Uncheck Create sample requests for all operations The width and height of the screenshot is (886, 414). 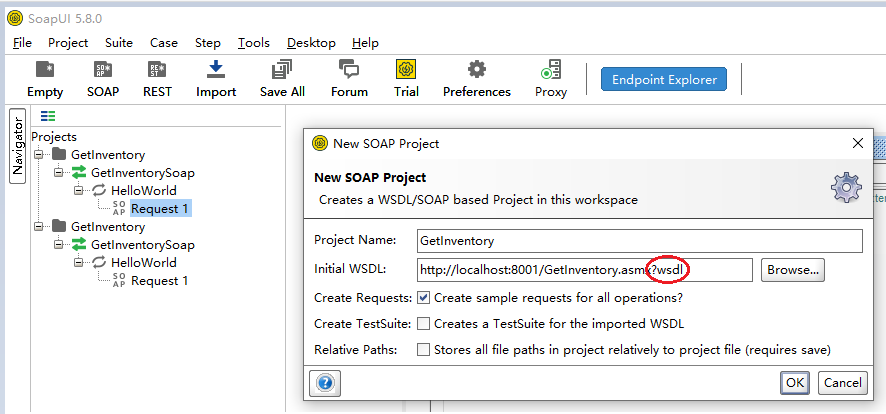(x=423, y=297)
